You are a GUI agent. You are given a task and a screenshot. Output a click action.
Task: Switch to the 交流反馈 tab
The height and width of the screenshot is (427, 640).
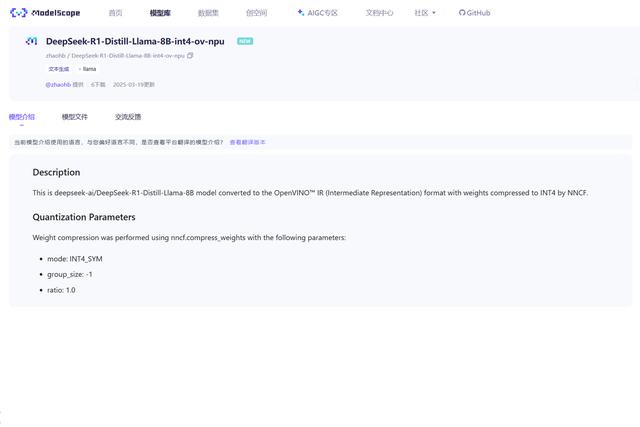click(128, 117)
